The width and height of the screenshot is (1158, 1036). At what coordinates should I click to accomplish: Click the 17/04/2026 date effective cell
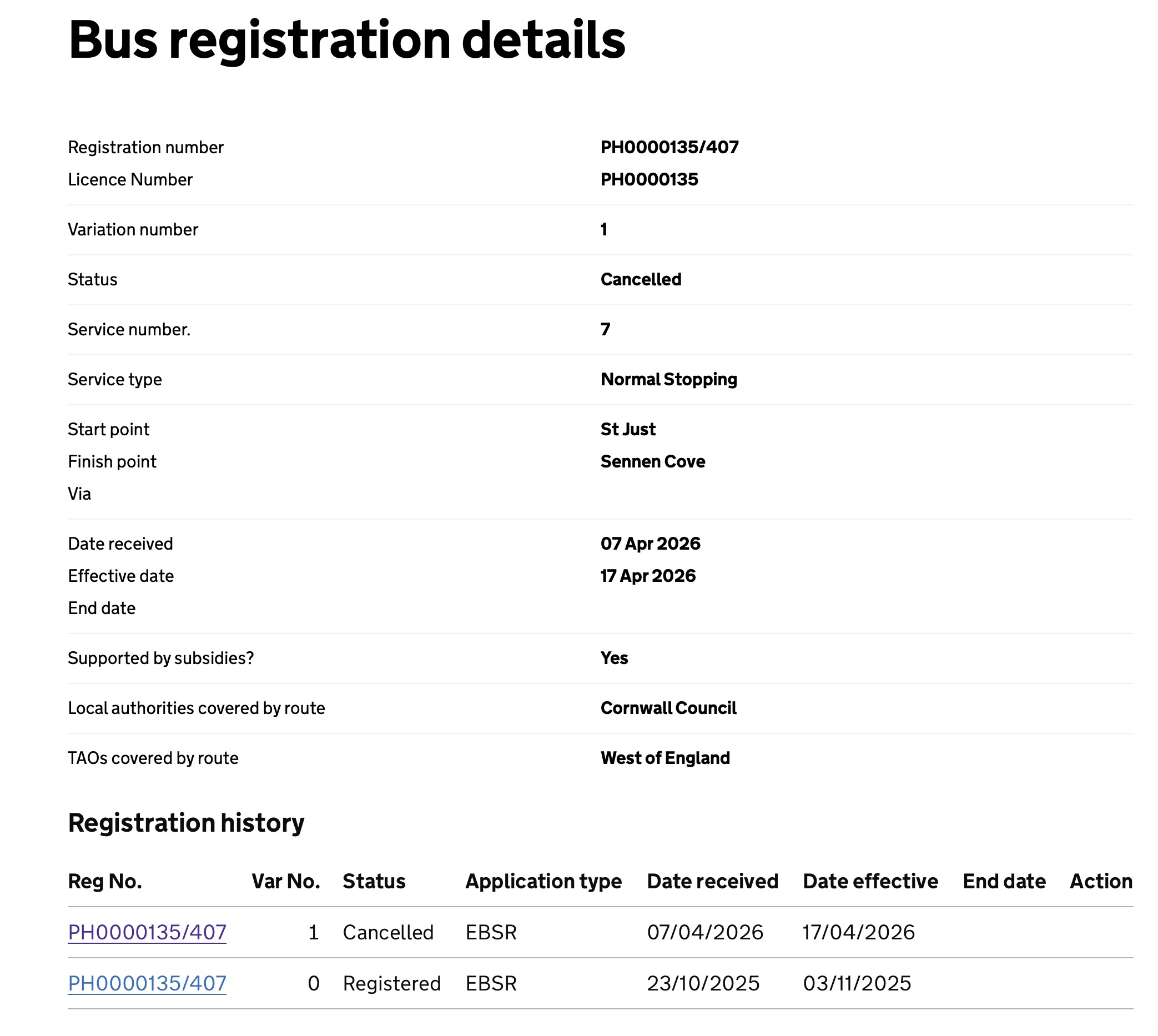click(x=859, y=932)
